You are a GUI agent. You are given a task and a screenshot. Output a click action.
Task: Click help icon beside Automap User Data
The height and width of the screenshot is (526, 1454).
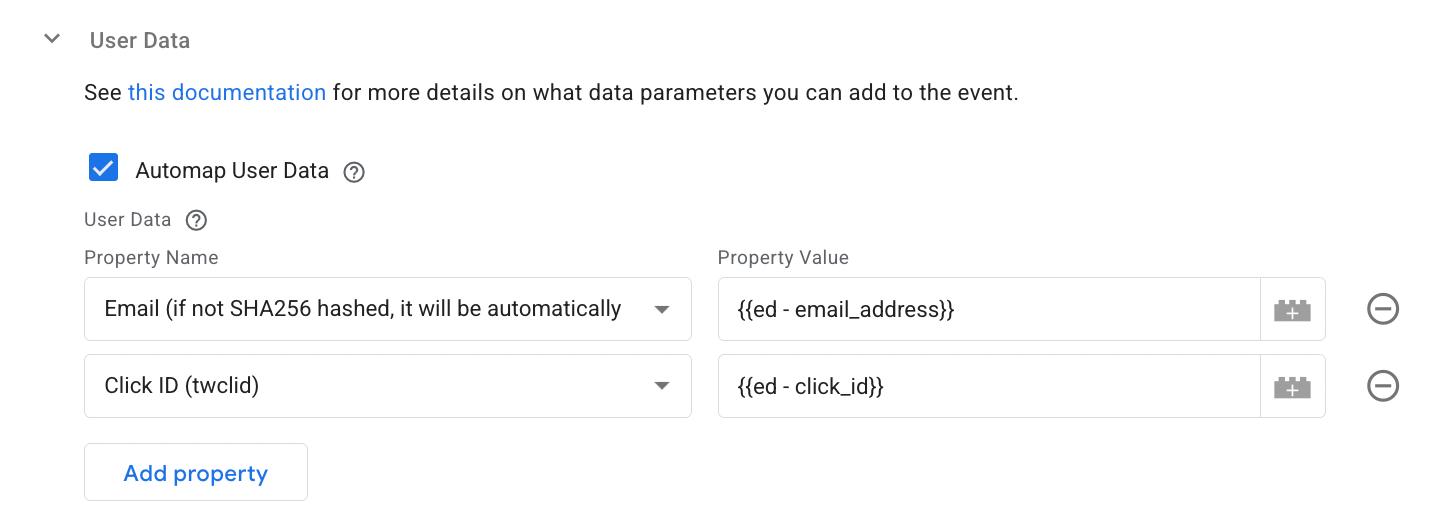coord(354,172)
